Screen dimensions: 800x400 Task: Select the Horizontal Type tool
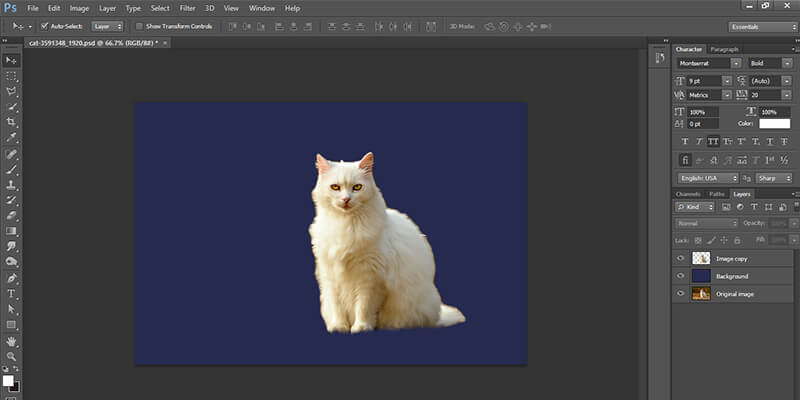tap(11, 294)
